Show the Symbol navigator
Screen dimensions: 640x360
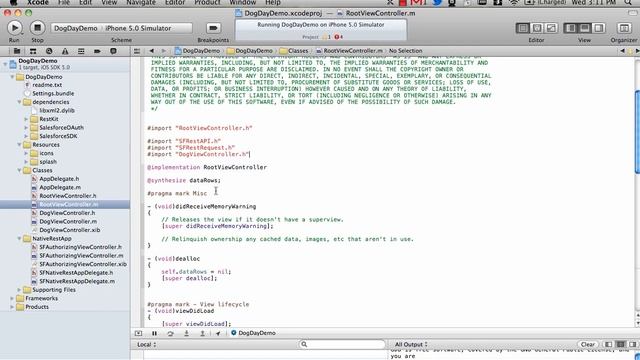point(33,51)
